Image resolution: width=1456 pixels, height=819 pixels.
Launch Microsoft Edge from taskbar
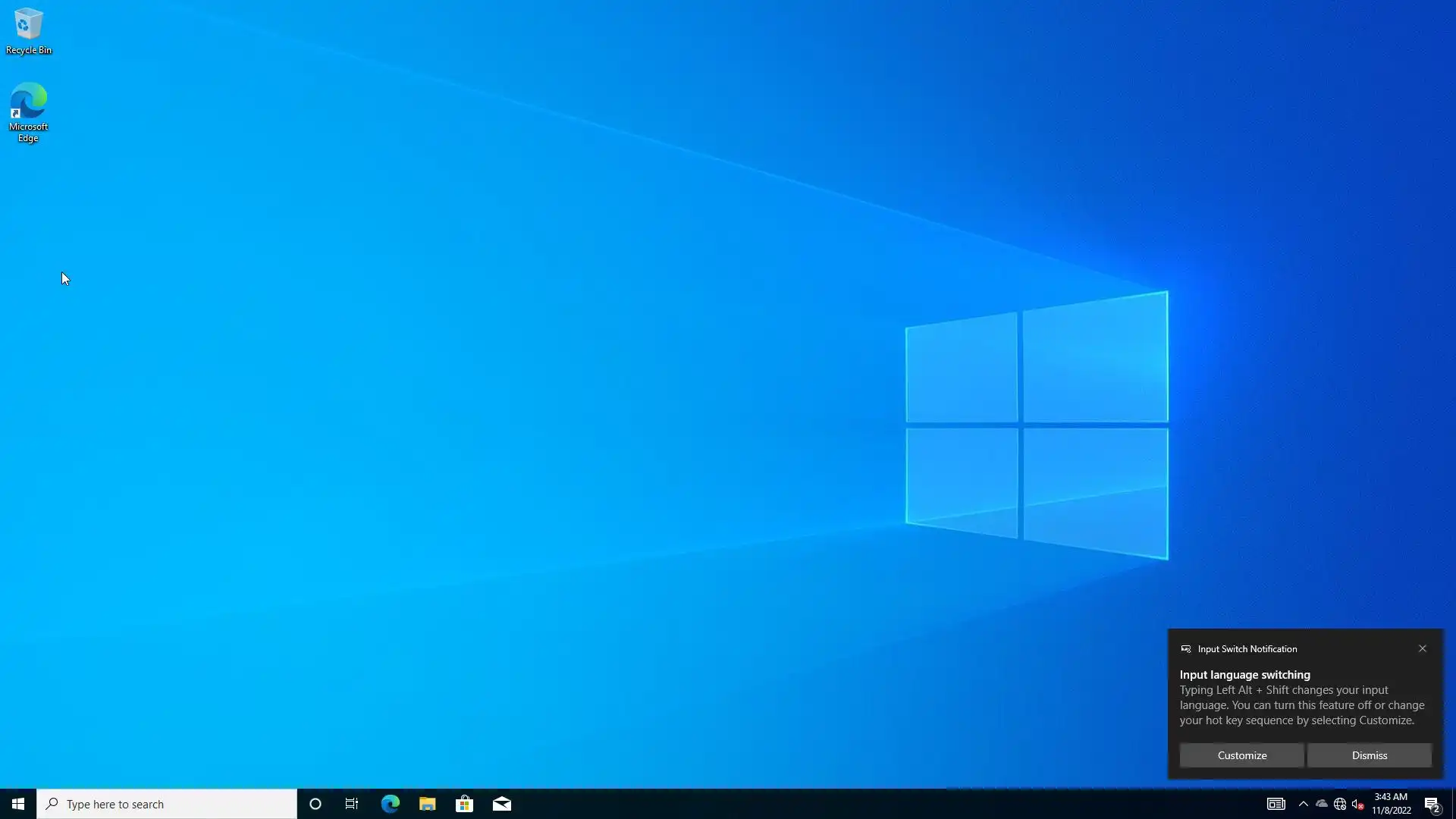click(x=390, y=804)
